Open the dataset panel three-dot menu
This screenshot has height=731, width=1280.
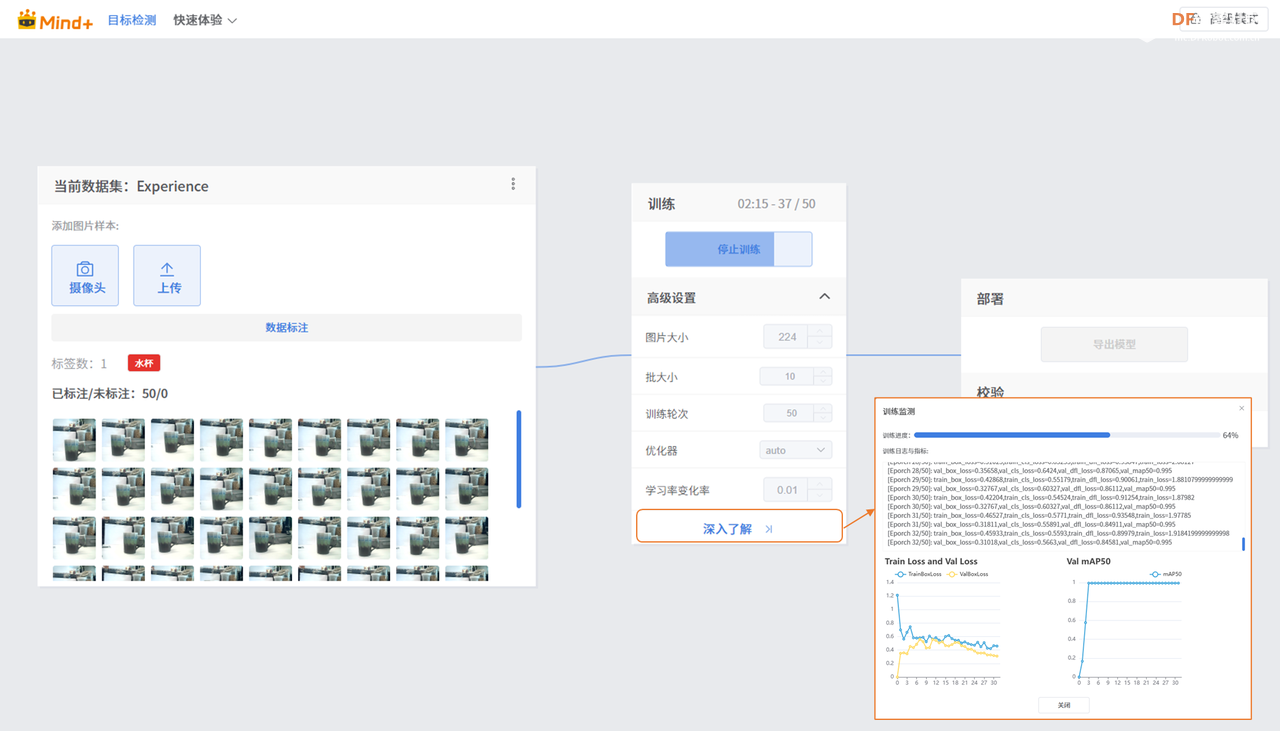[x=512, y=184]
